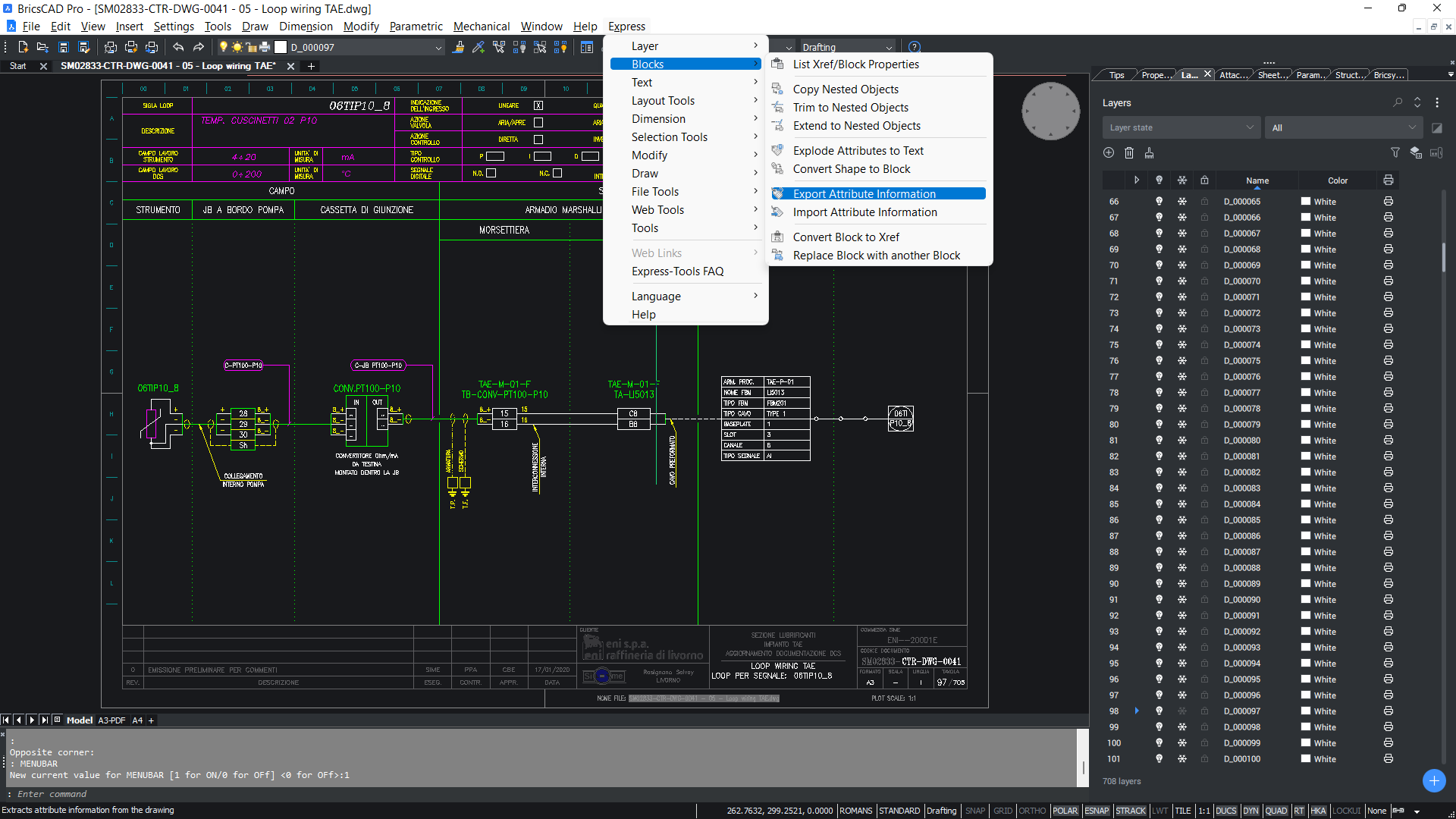
Task: Add a new layer with the plus-circle icon
Action: [1109, 152]
